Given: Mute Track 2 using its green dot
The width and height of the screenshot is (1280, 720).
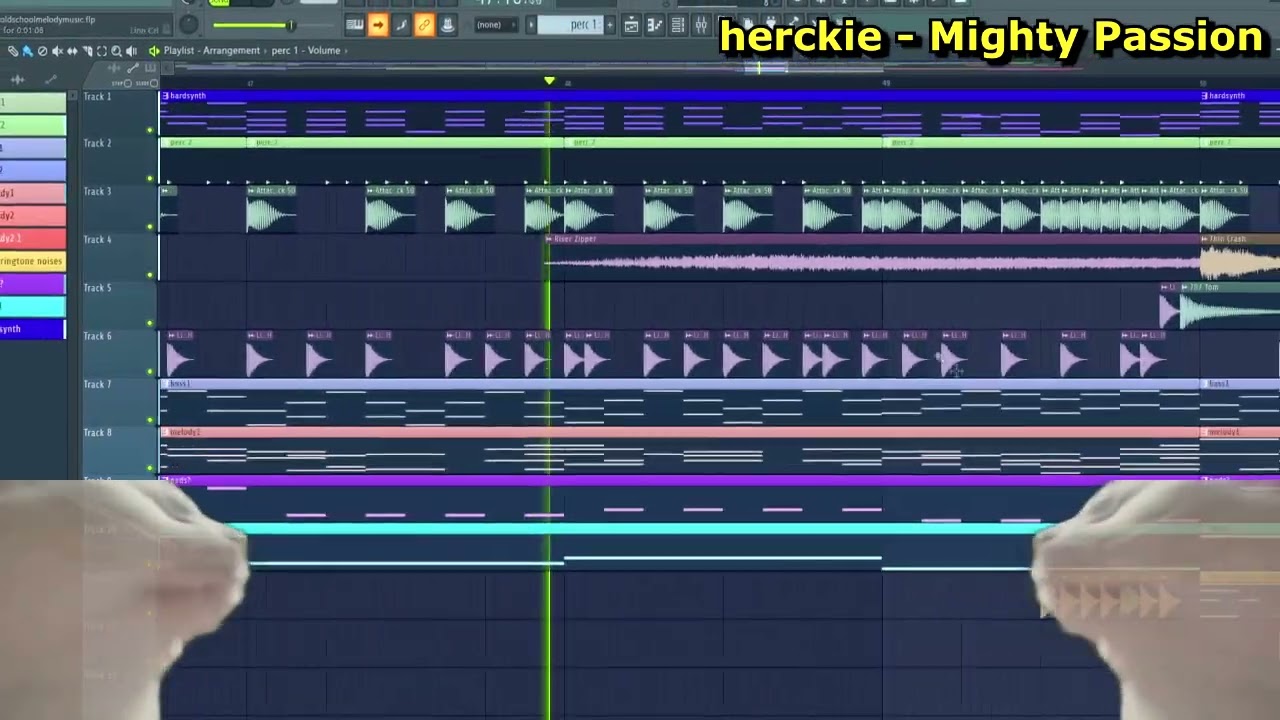Looking at the screenshot, I should 150,178.
